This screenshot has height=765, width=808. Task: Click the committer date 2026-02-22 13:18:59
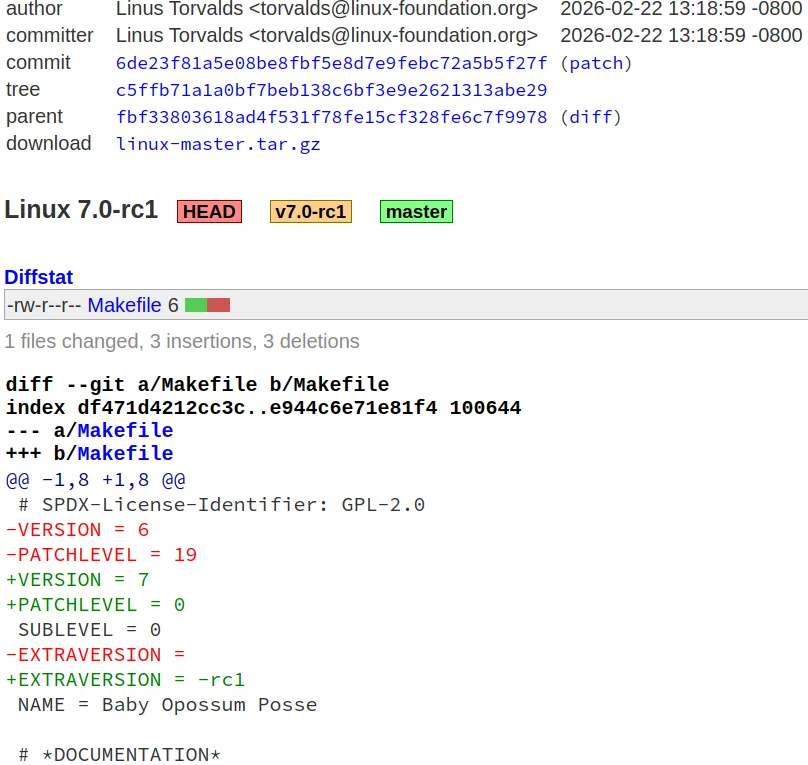[x=653, y=36]
